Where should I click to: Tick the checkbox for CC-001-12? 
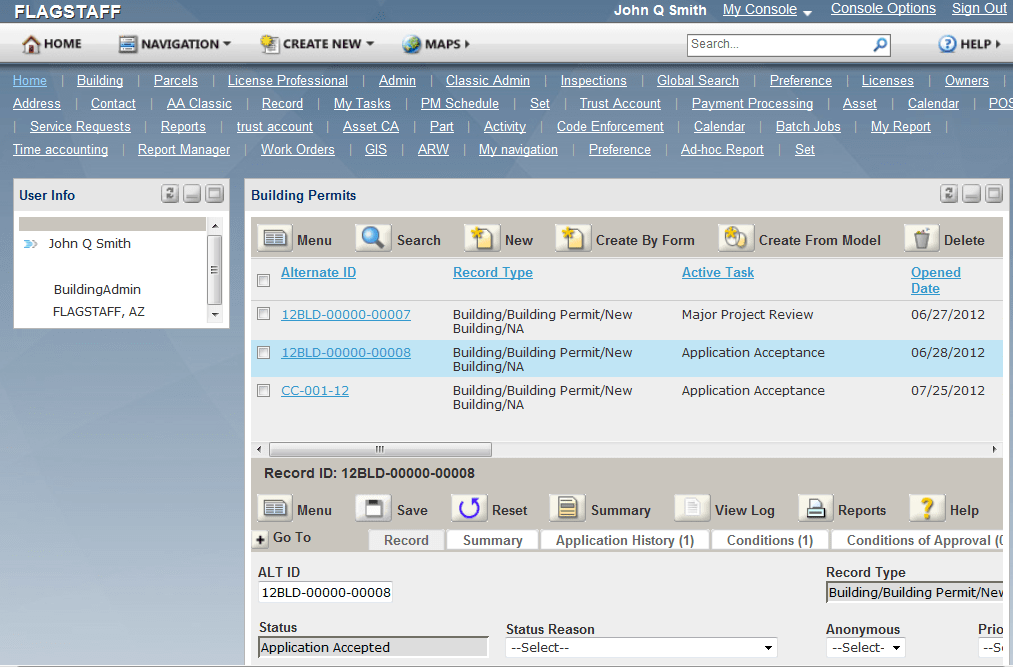coord(263,391)
